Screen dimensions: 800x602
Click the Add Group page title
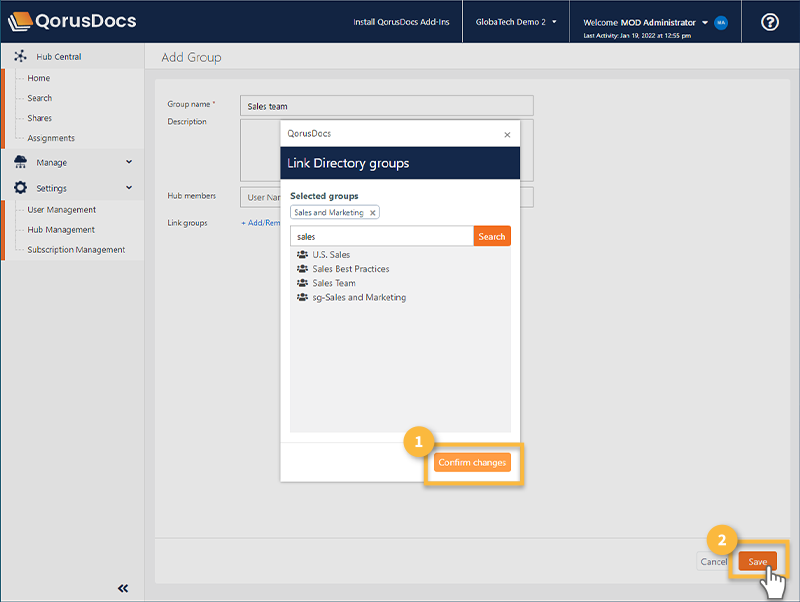click(x=191, y=57)
